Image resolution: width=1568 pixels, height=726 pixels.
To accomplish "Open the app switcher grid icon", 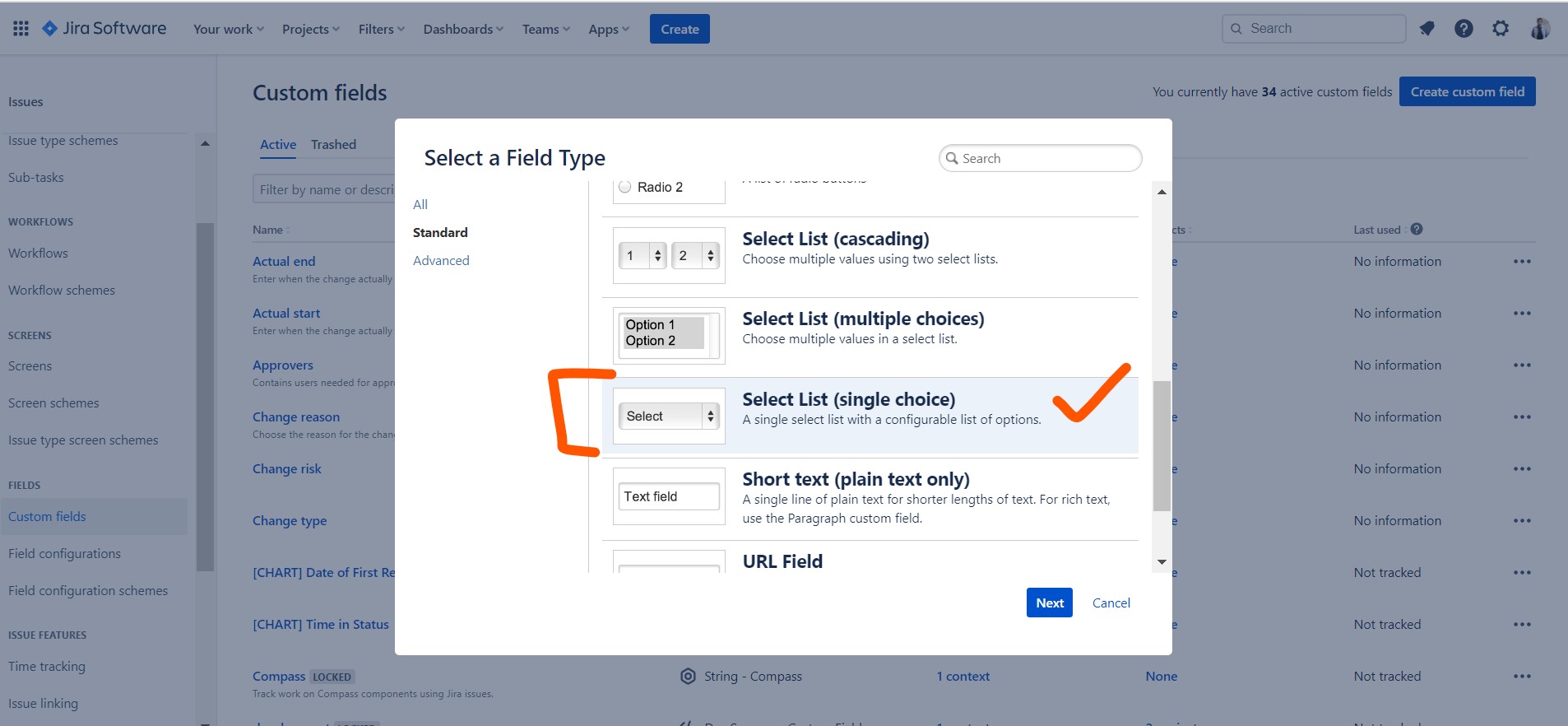I will [x=21, y=29].
